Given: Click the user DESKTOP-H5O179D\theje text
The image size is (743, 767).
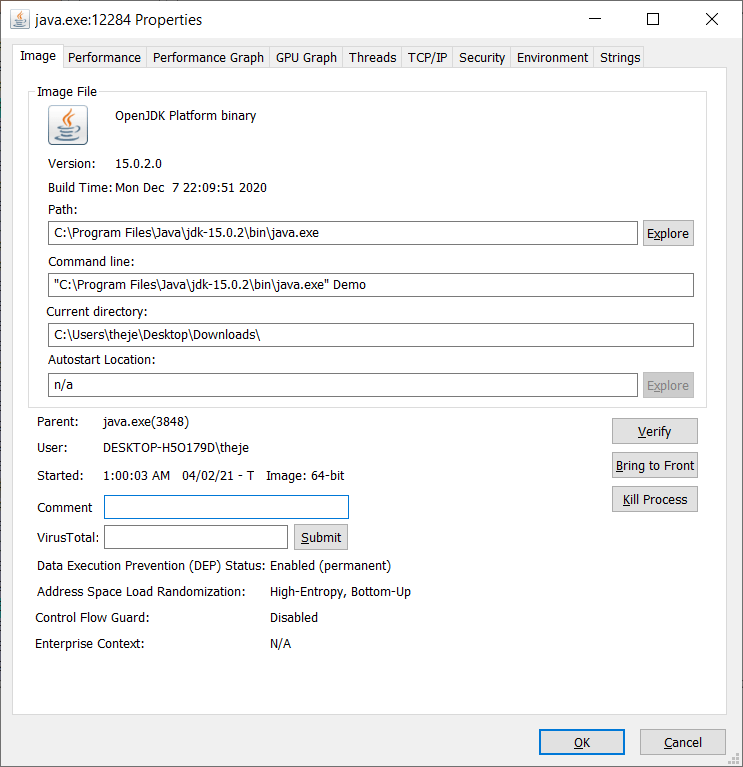Looking at the screenshot, I should (x=176, y=448).
